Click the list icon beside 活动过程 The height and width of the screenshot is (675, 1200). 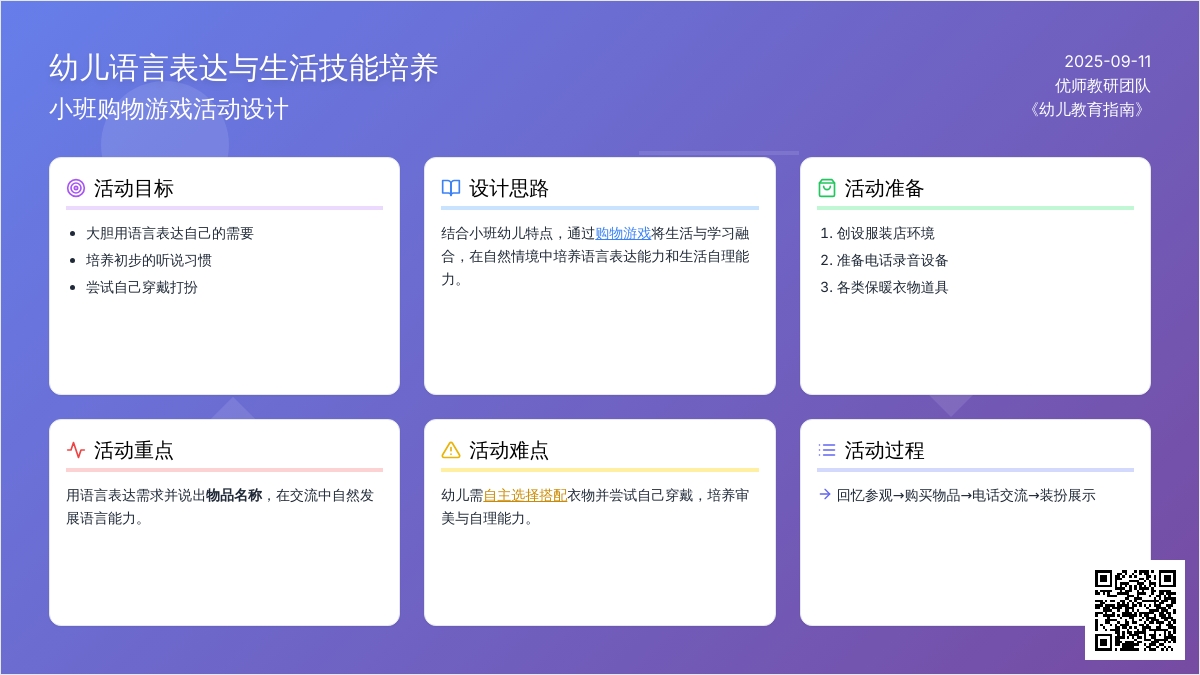tap(826, 450)
